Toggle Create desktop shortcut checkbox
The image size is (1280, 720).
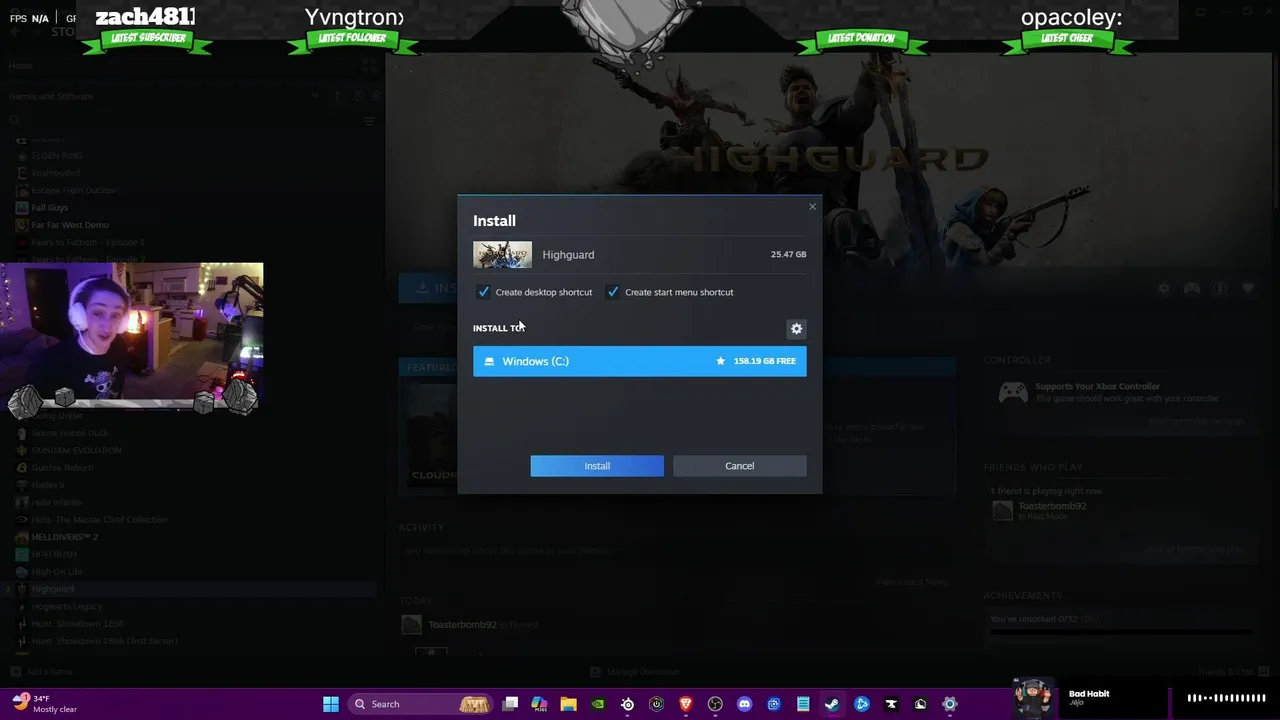click(484, 292)
